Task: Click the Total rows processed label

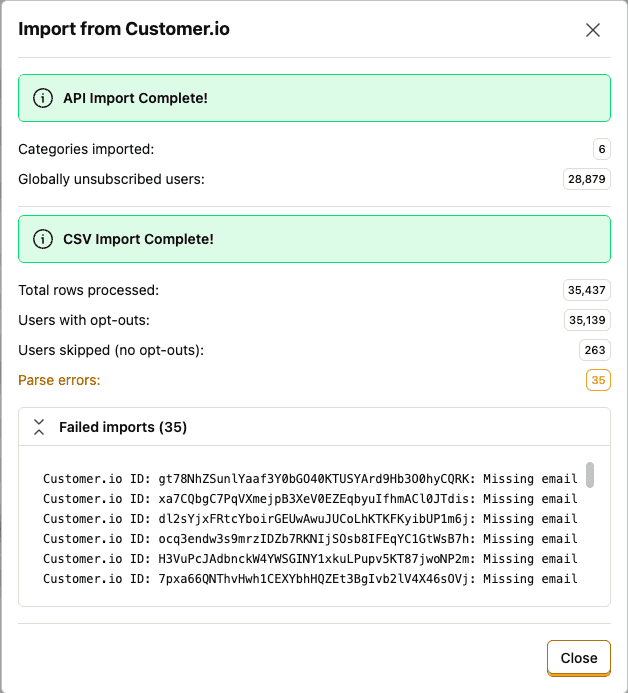Action: tap(88, 290)
